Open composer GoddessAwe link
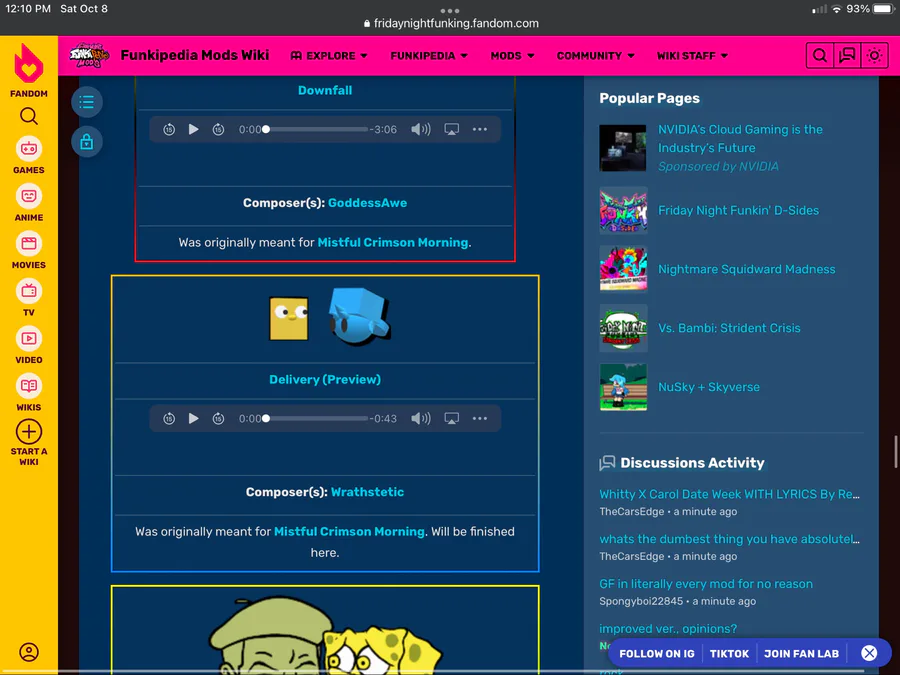The height and width of the screenshot is (675, 900). (x=367, y=203)
